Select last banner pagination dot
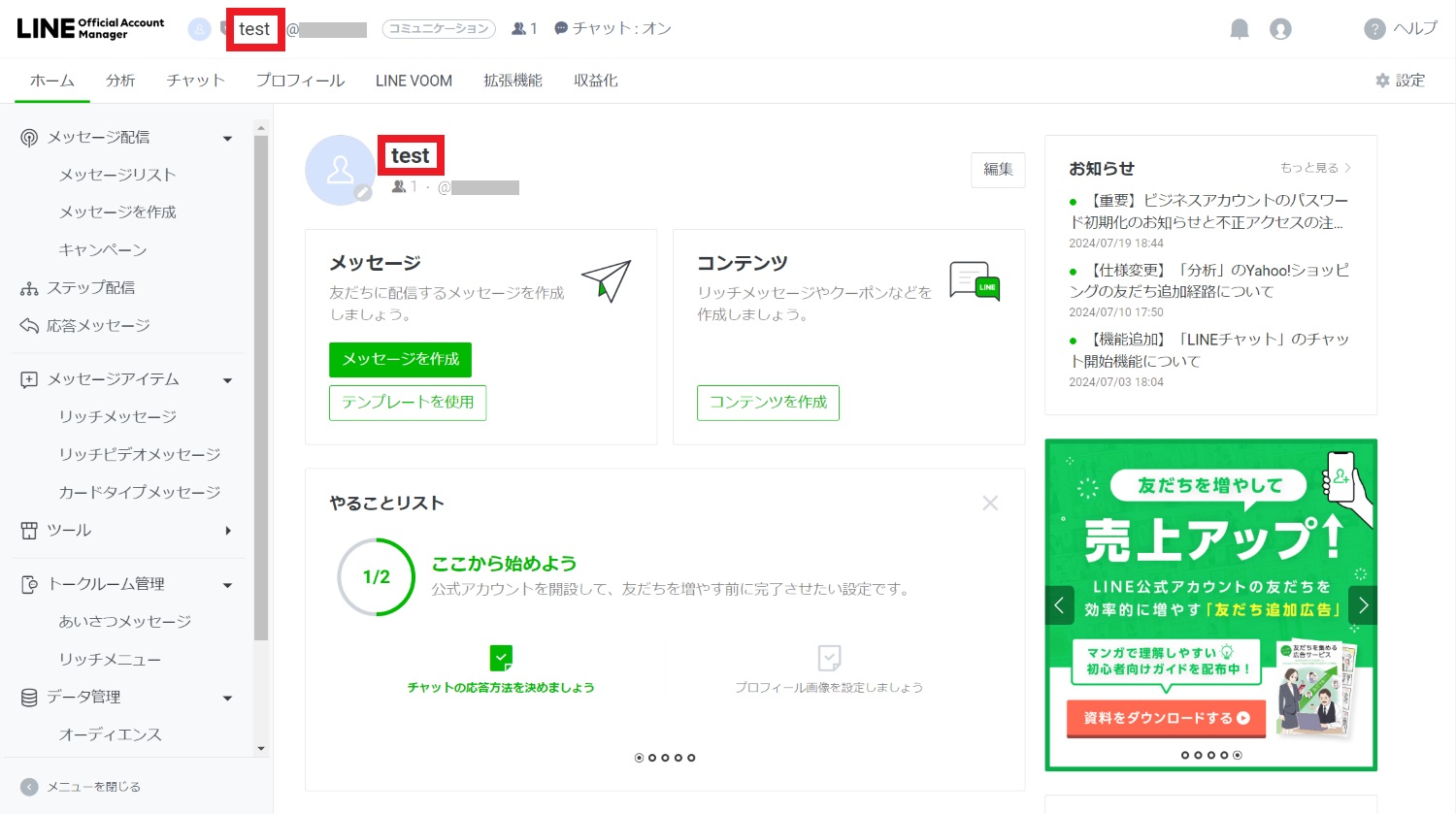 coord(1238,755)
